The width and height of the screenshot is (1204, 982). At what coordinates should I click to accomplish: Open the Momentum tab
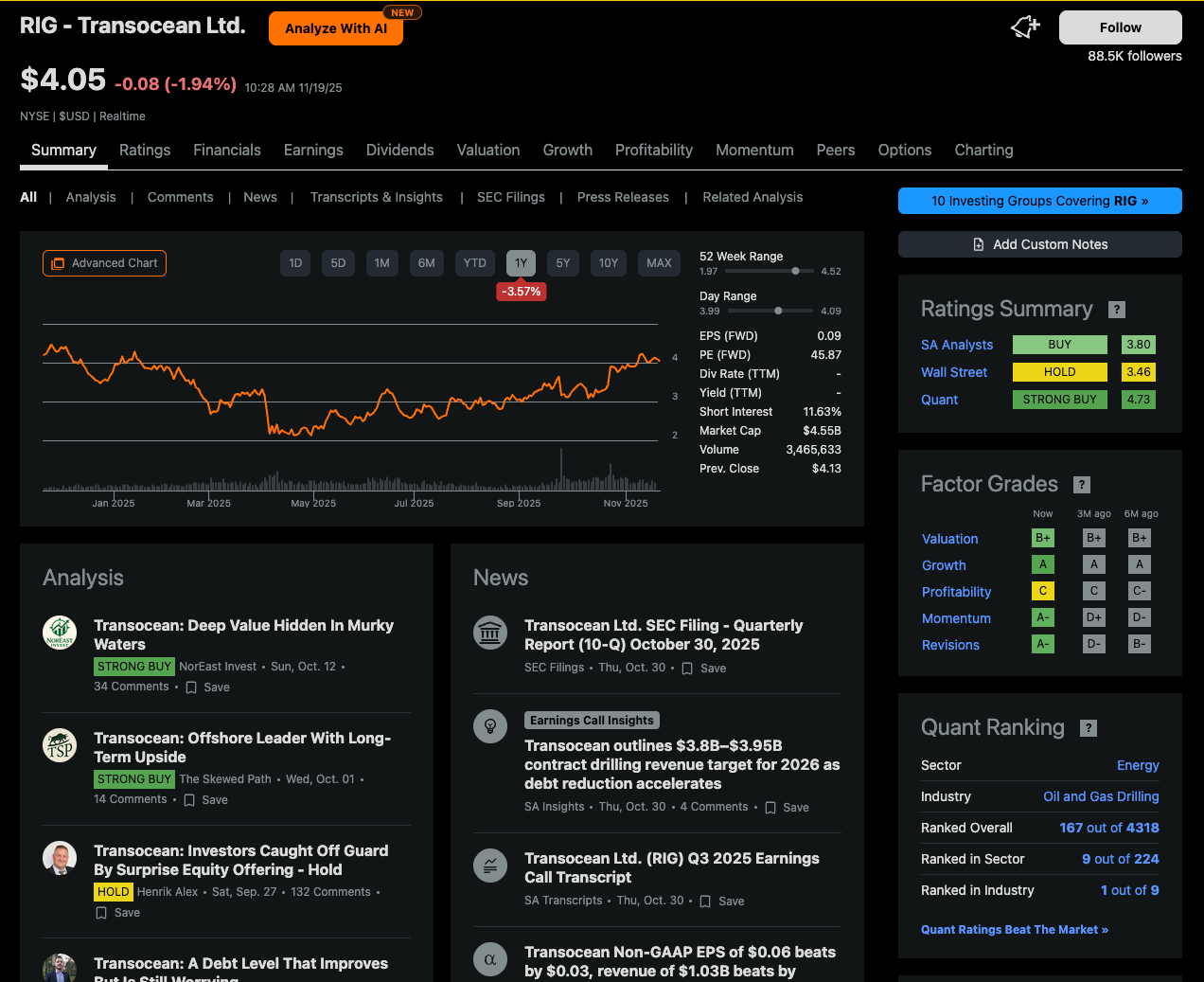(x=754, y=150)
